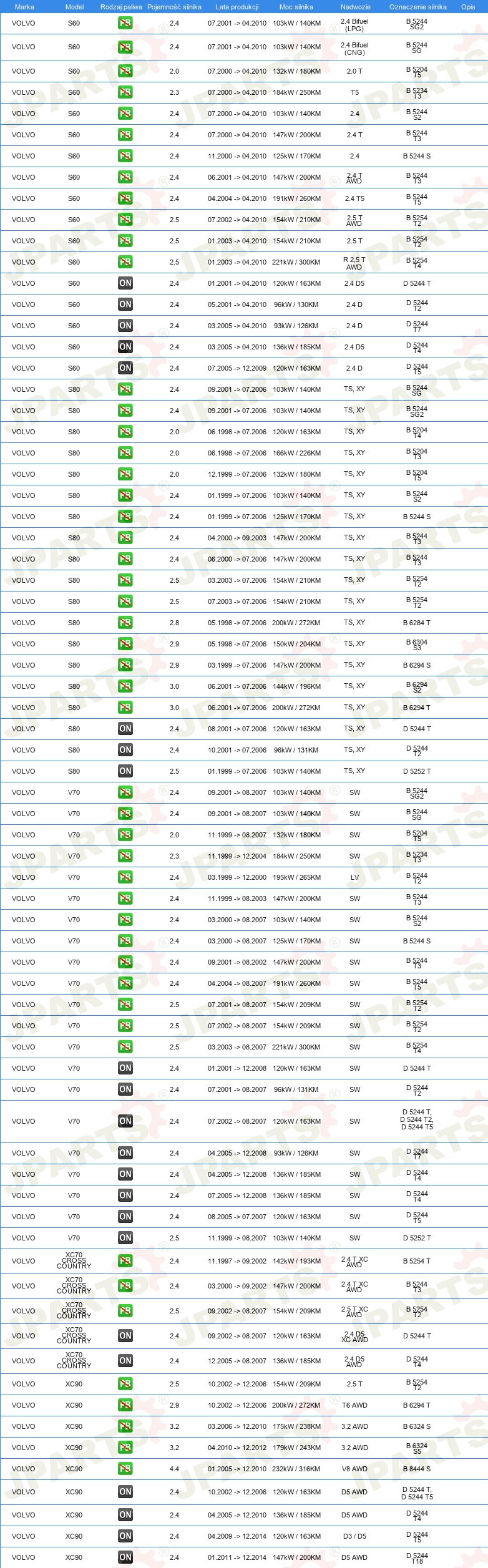
Task: Click diesel ON icon in S80 D 5252 T row
Action: [x=125, y=771]
